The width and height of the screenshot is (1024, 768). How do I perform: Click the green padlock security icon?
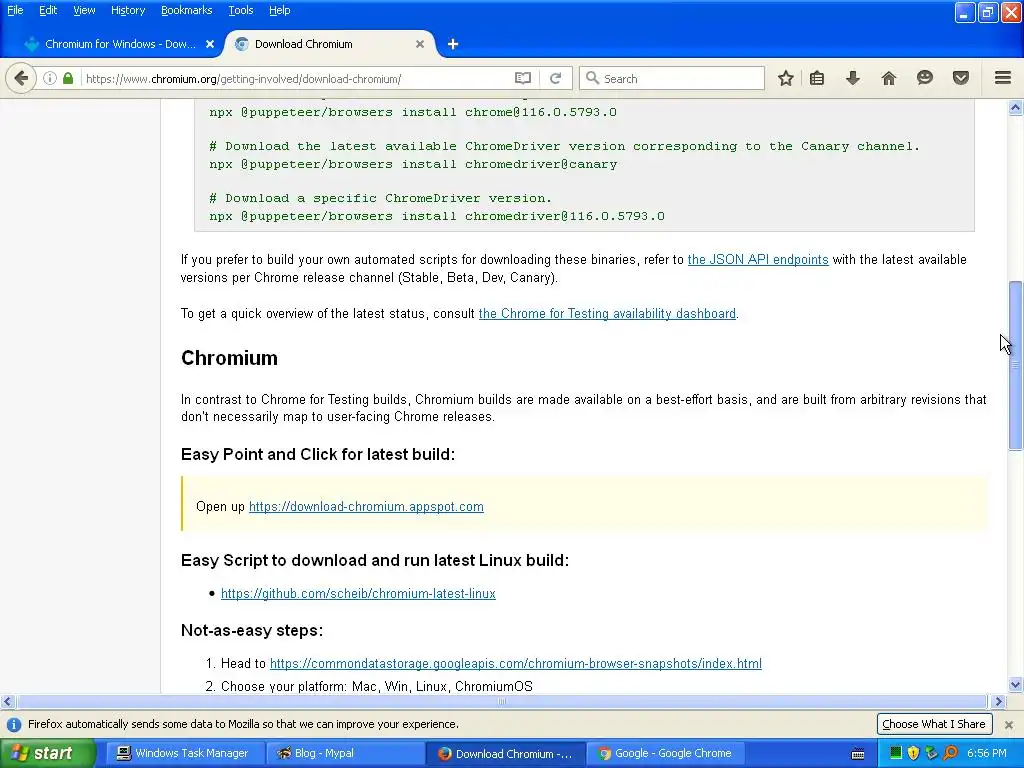coord(68,78)
